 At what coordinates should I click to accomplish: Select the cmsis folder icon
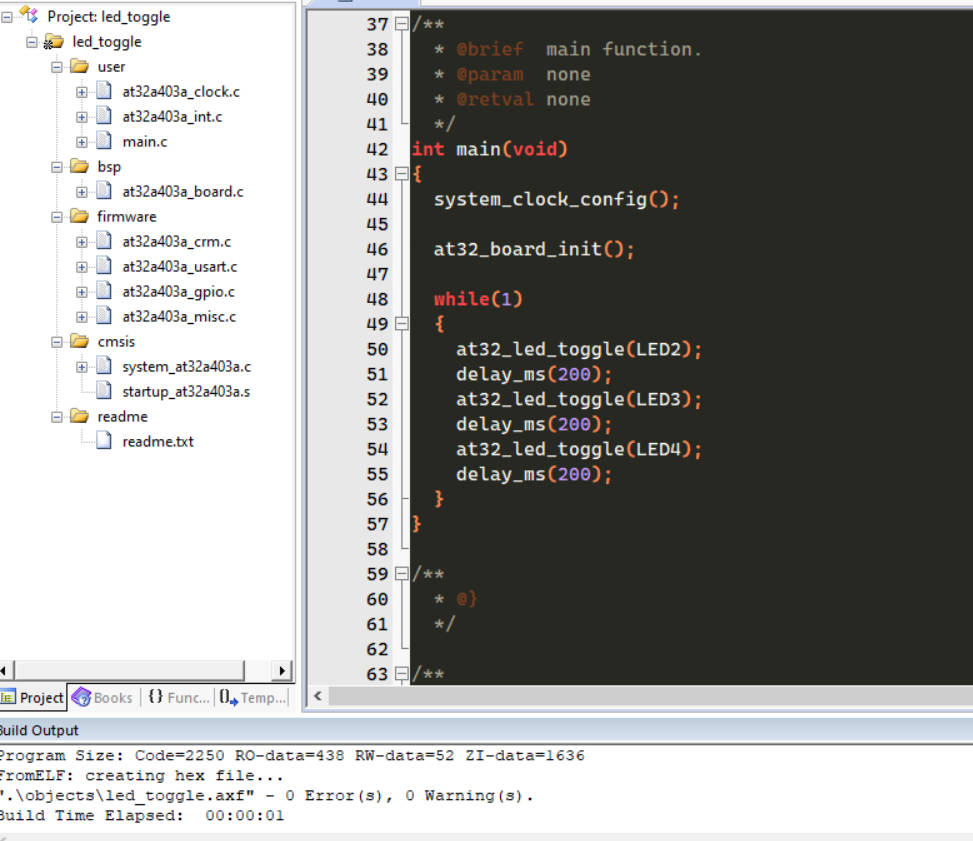pyautogui.click(x=79, y=341)
